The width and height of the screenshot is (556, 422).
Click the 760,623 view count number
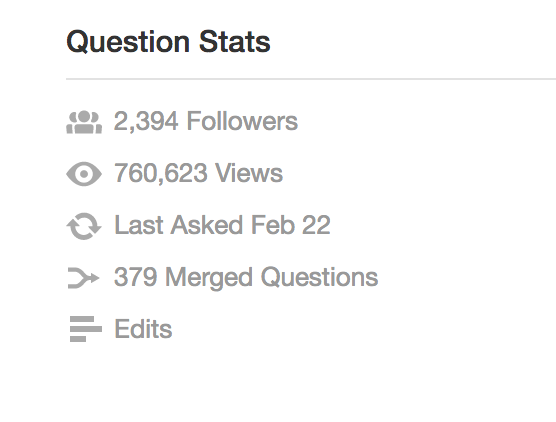(x=161, y=173)
